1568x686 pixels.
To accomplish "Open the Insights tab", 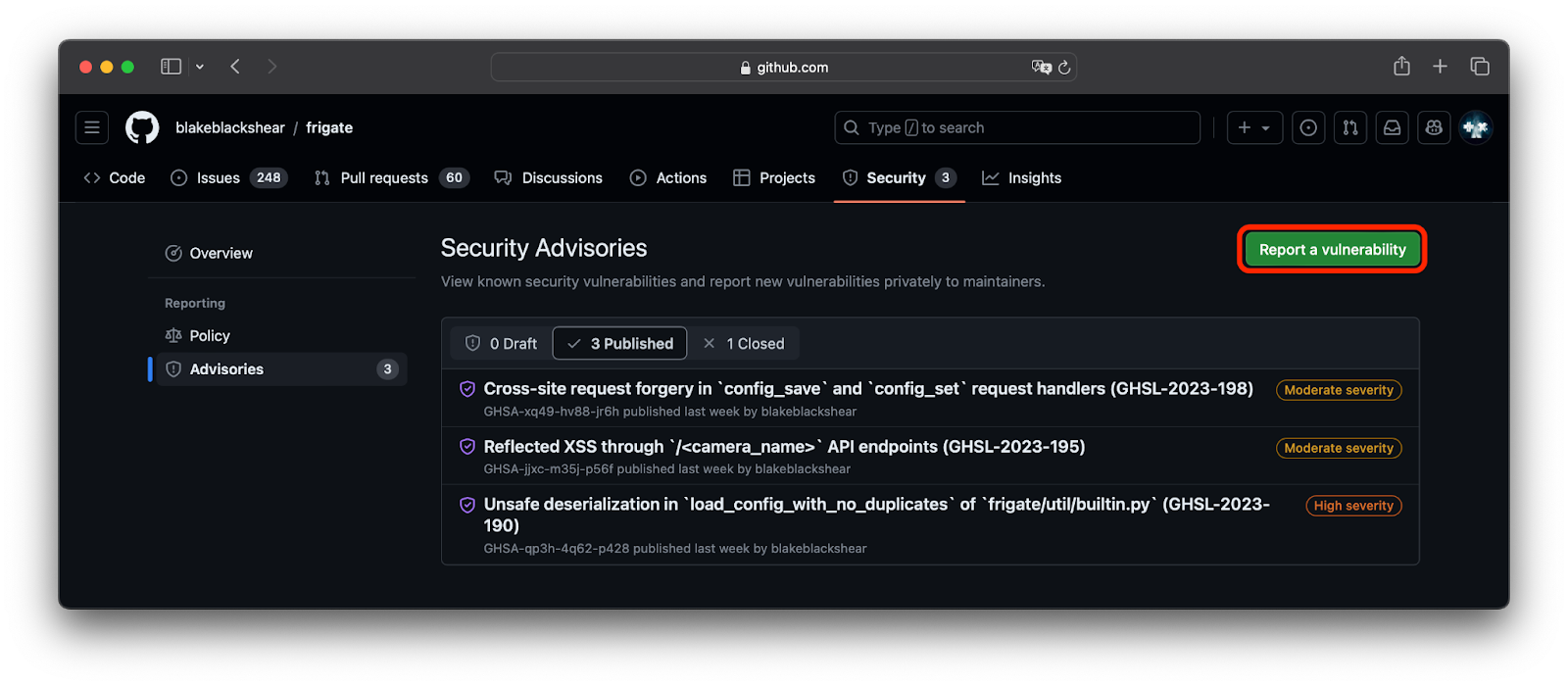I will click(1022, 177).
